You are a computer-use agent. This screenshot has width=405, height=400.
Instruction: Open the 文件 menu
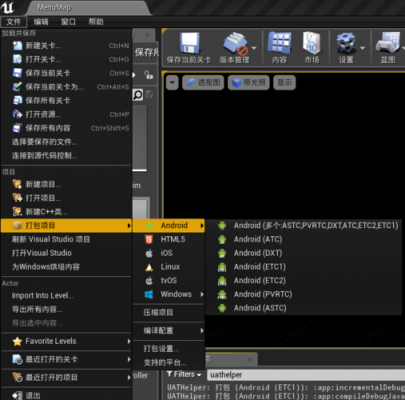[x=13, y=22]
